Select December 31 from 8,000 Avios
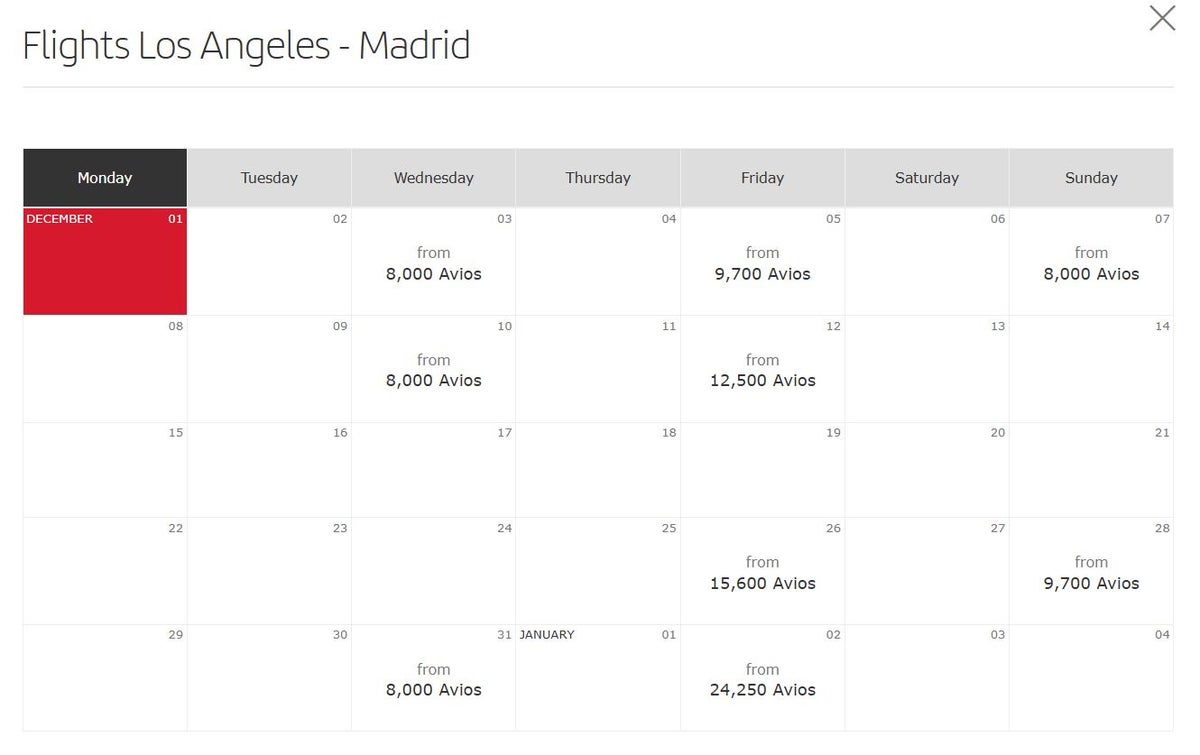The width and height of the screenshot is (1200, 755). (433, 680)
